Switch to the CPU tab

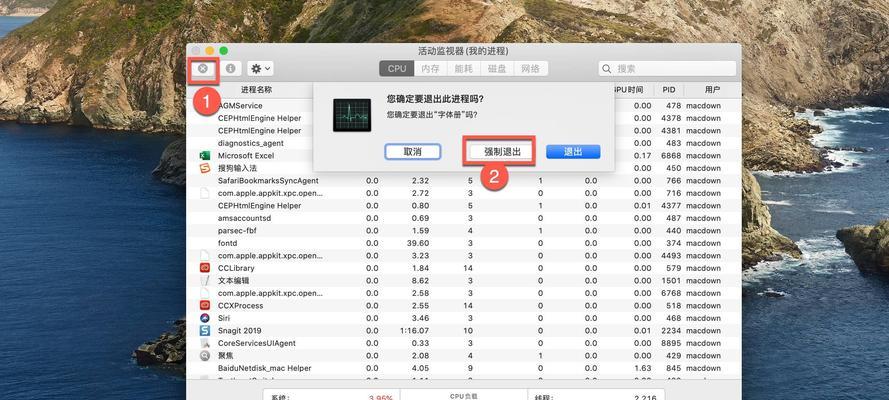(397, 69)
